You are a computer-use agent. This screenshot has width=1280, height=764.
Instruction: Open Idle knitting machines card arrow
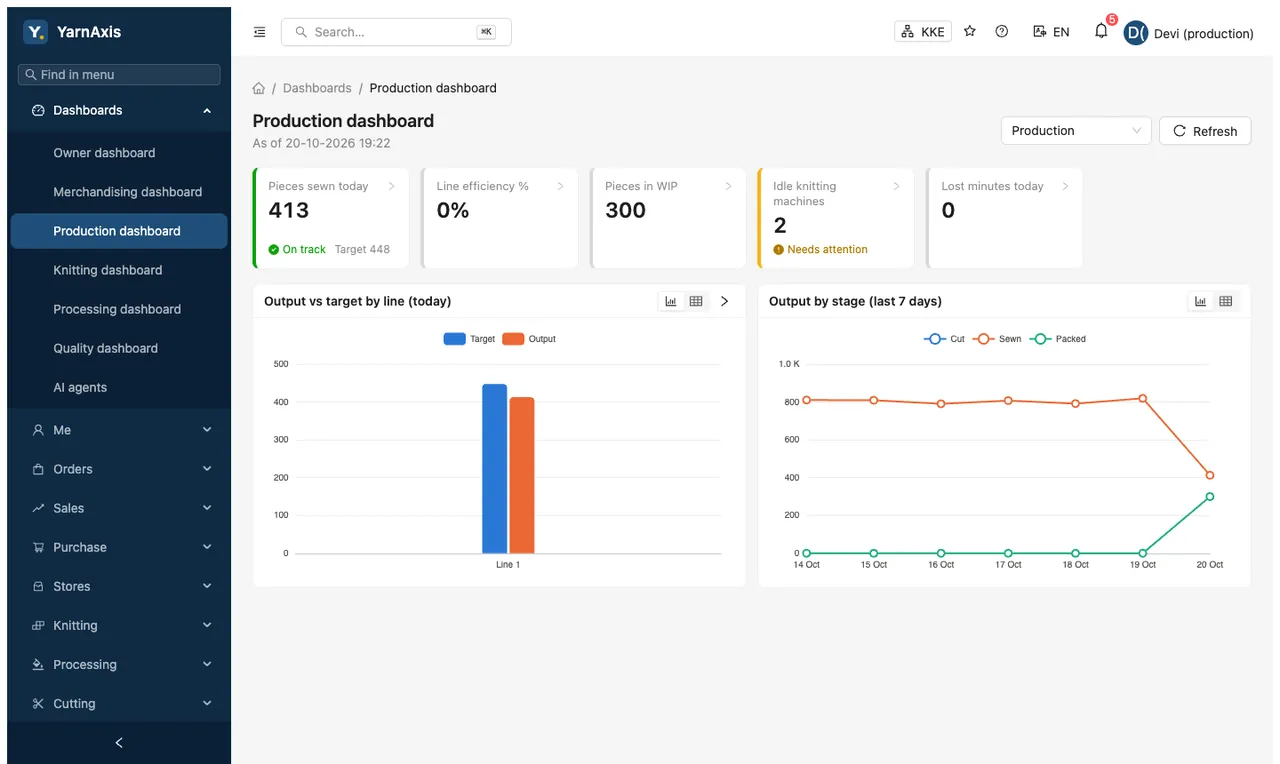point(896,186)
